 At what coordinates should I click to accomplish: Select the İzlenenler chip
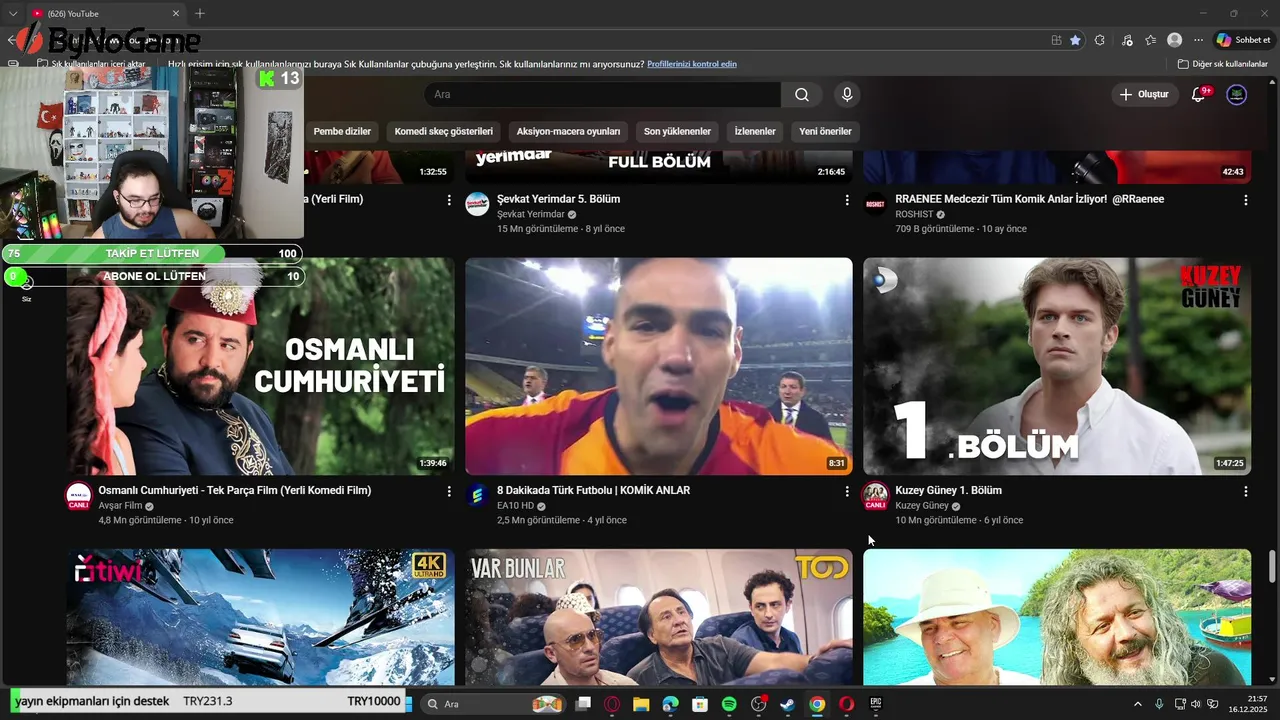pos(755,131)
